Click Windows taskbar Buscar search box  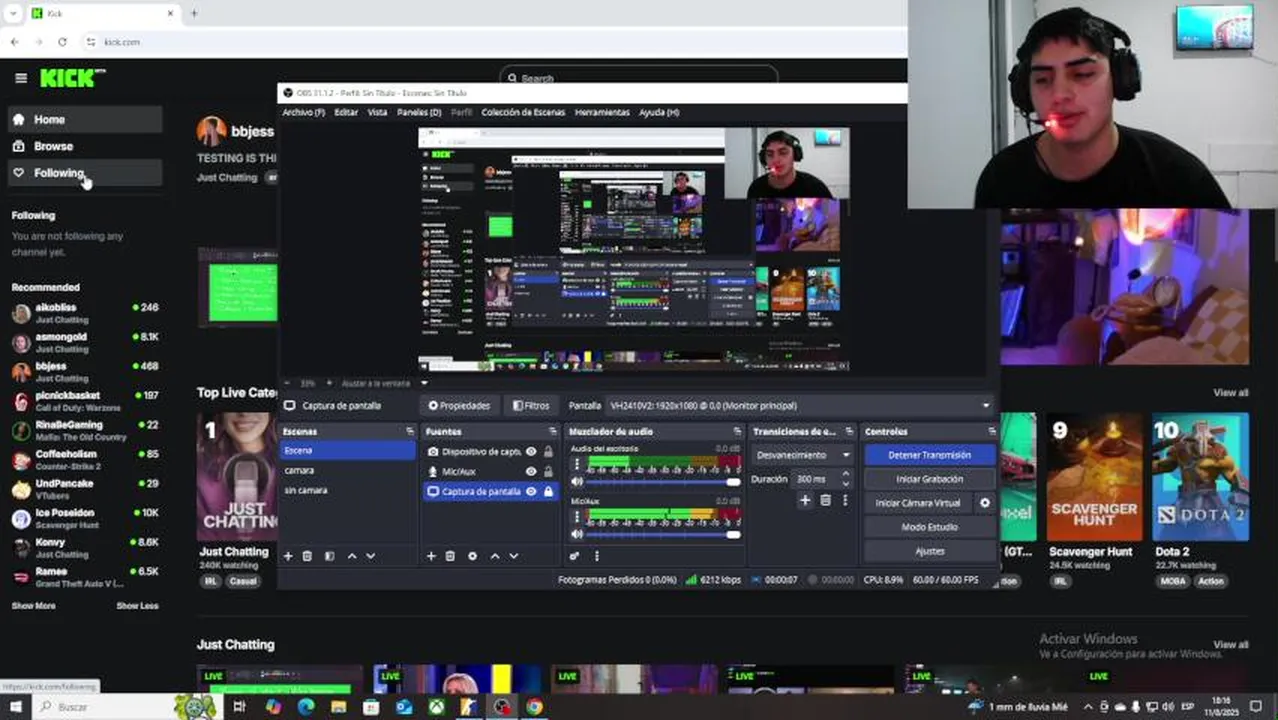(x=102, y=707)
